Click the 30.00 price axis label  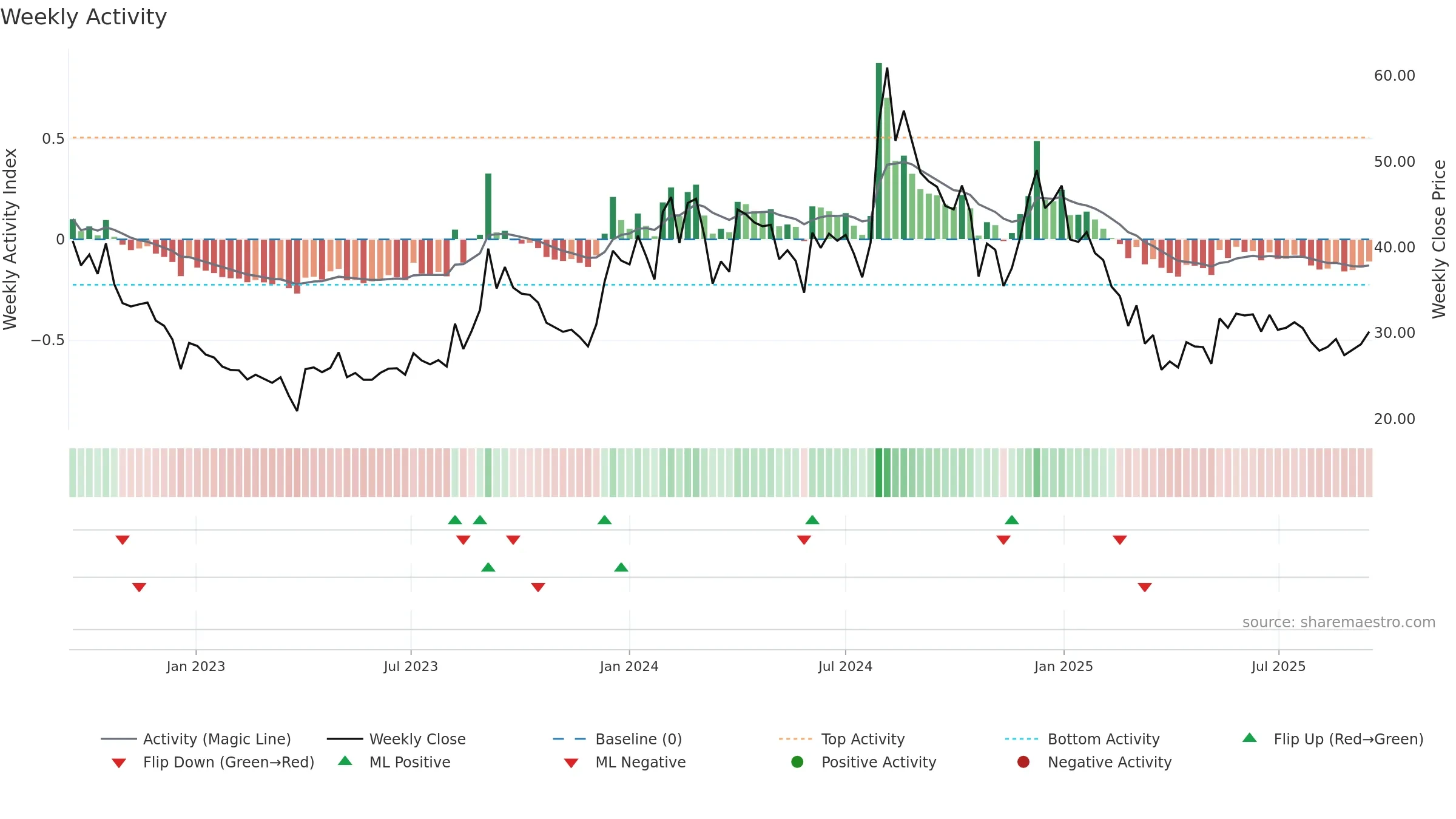click(1395, 333)
